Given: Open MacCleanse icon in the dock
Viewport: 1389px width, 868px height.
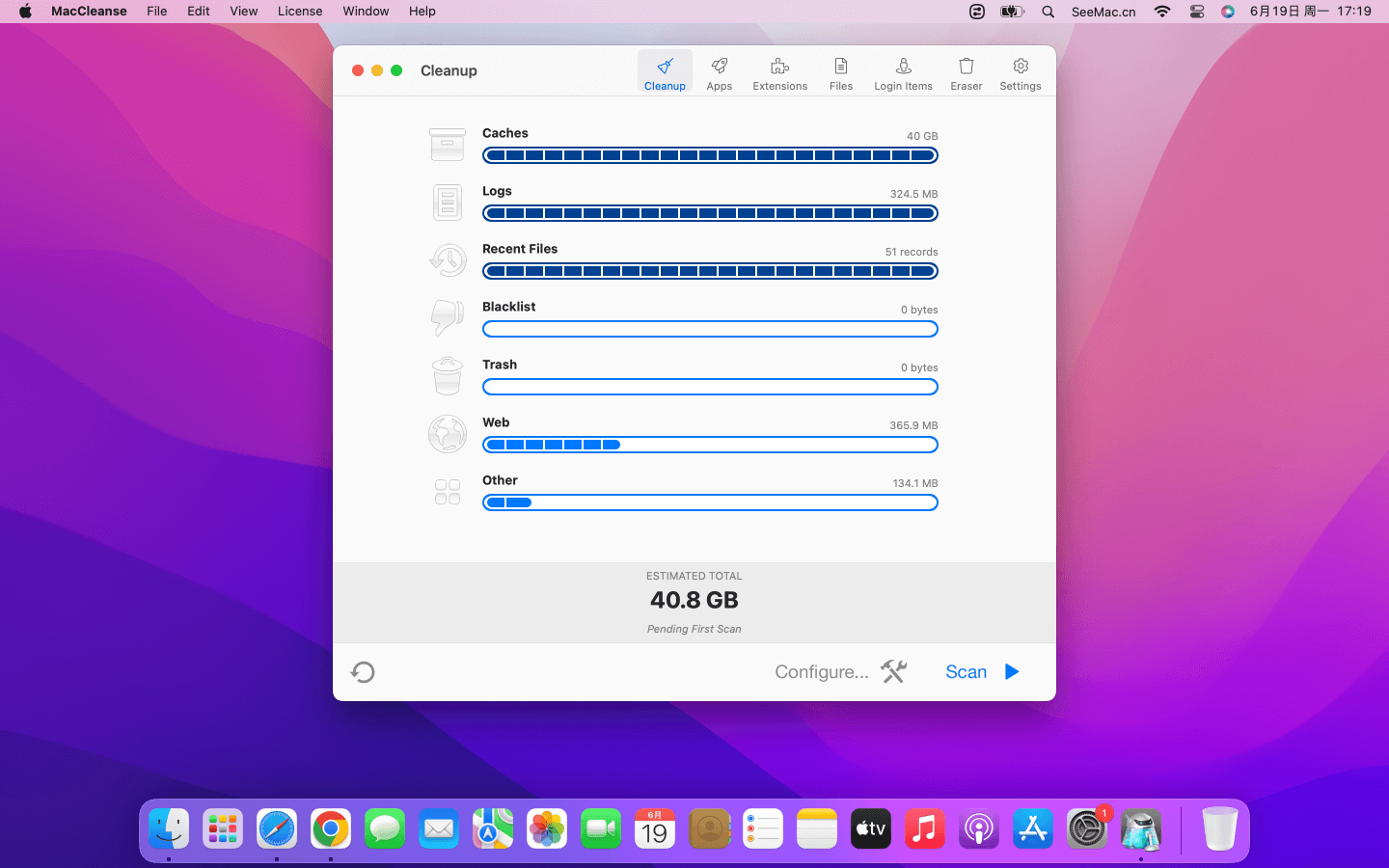Looking at the screenshot, I should pyautogui.click(x=1141, y=828).
